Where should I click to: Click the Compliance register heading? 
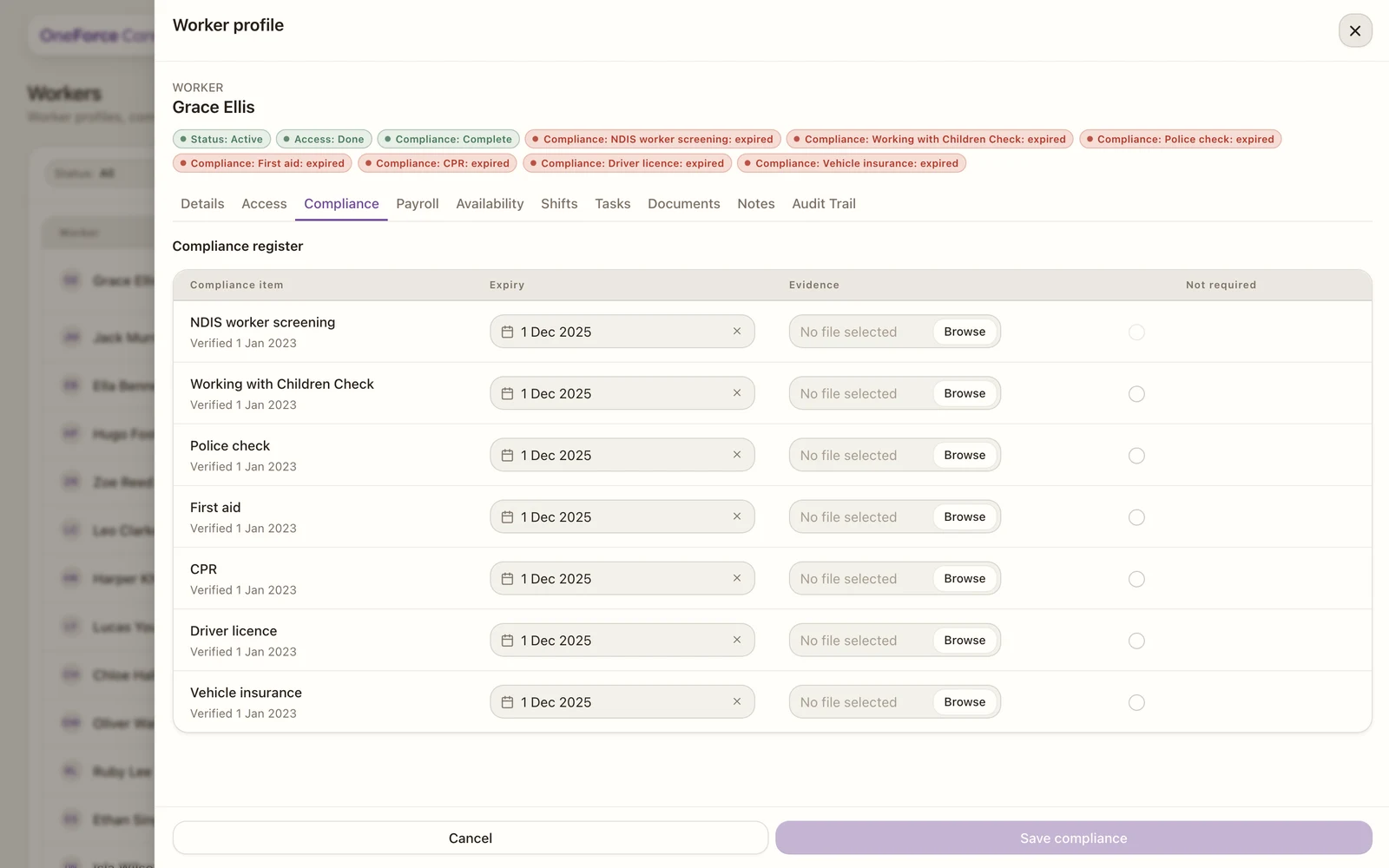(x=238, y=246)
